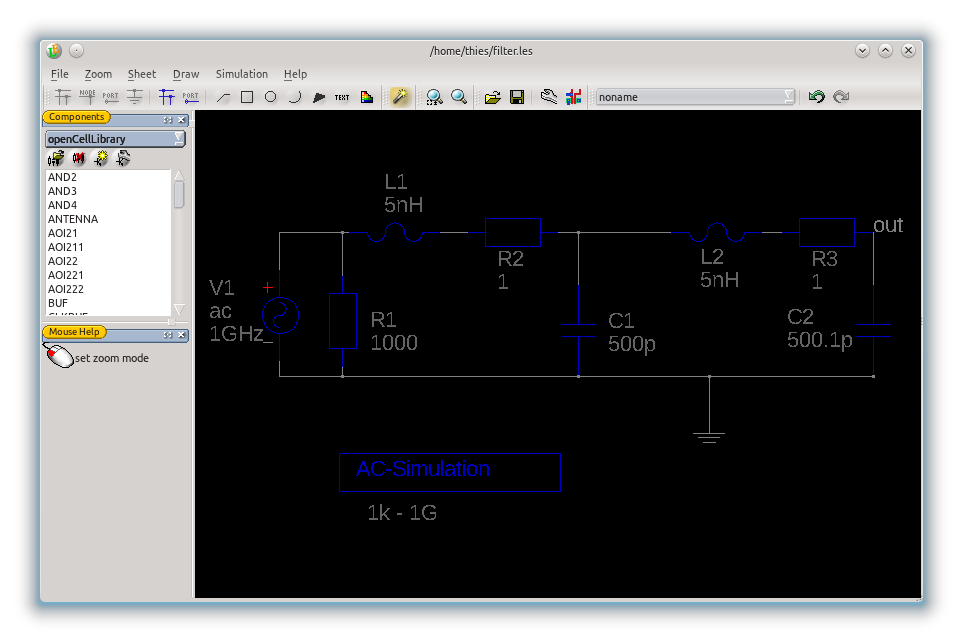Click open library folder icon in Components
Screen dimensions: 963x642
click(x=56, y=159)
